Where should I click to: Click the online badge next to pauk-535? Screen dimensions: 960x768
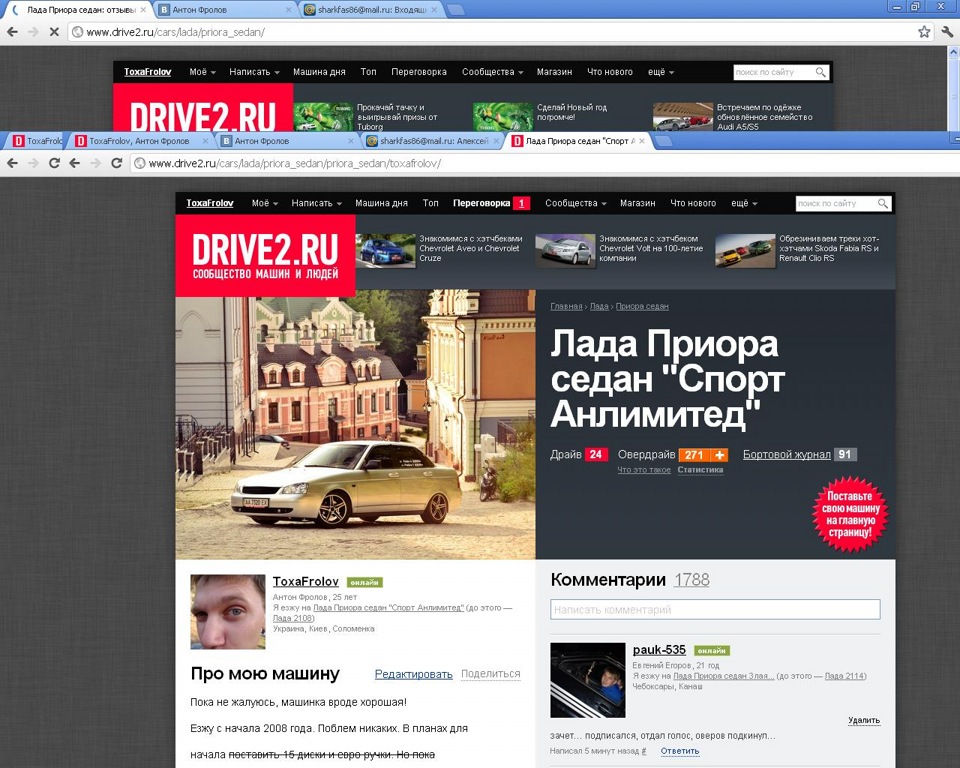pyautogui.click(x=711, y=650)
